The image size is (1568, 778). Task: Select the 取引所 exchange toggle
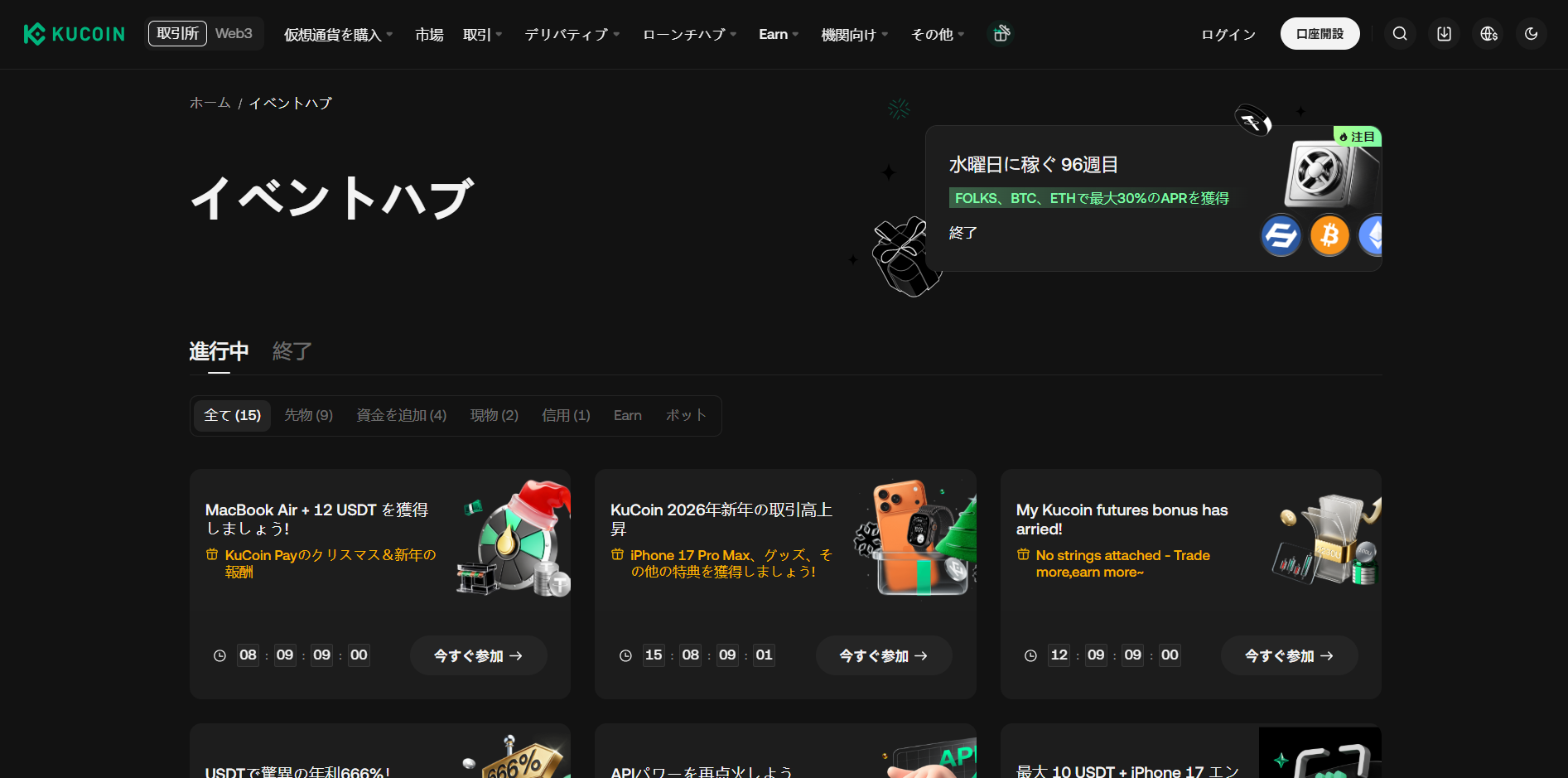click(177, 34)
